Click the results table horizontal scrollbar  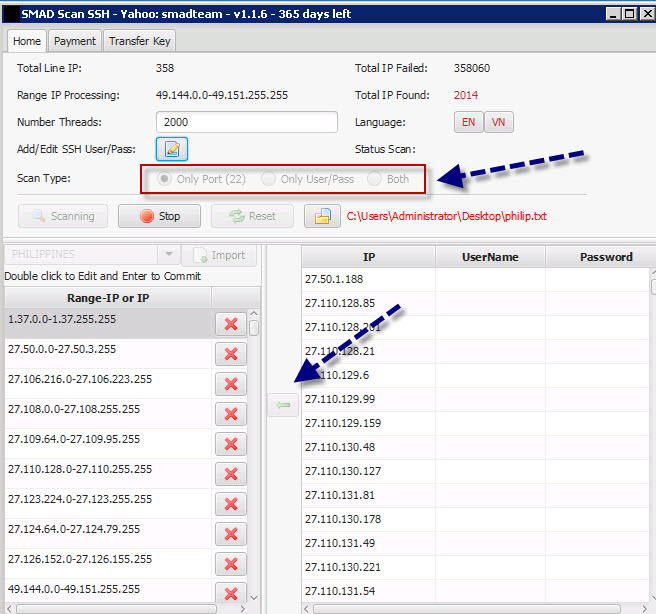466,609
